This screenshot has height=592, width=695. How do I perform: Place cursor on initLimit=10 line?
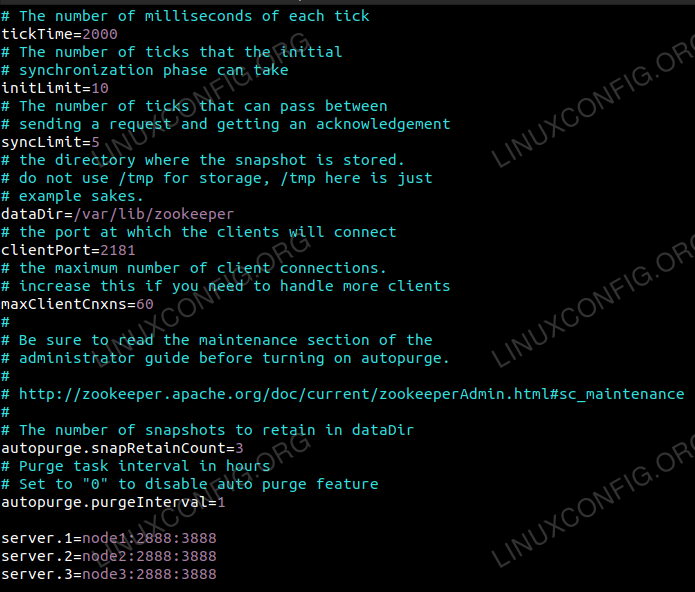(x=54, y=88)
